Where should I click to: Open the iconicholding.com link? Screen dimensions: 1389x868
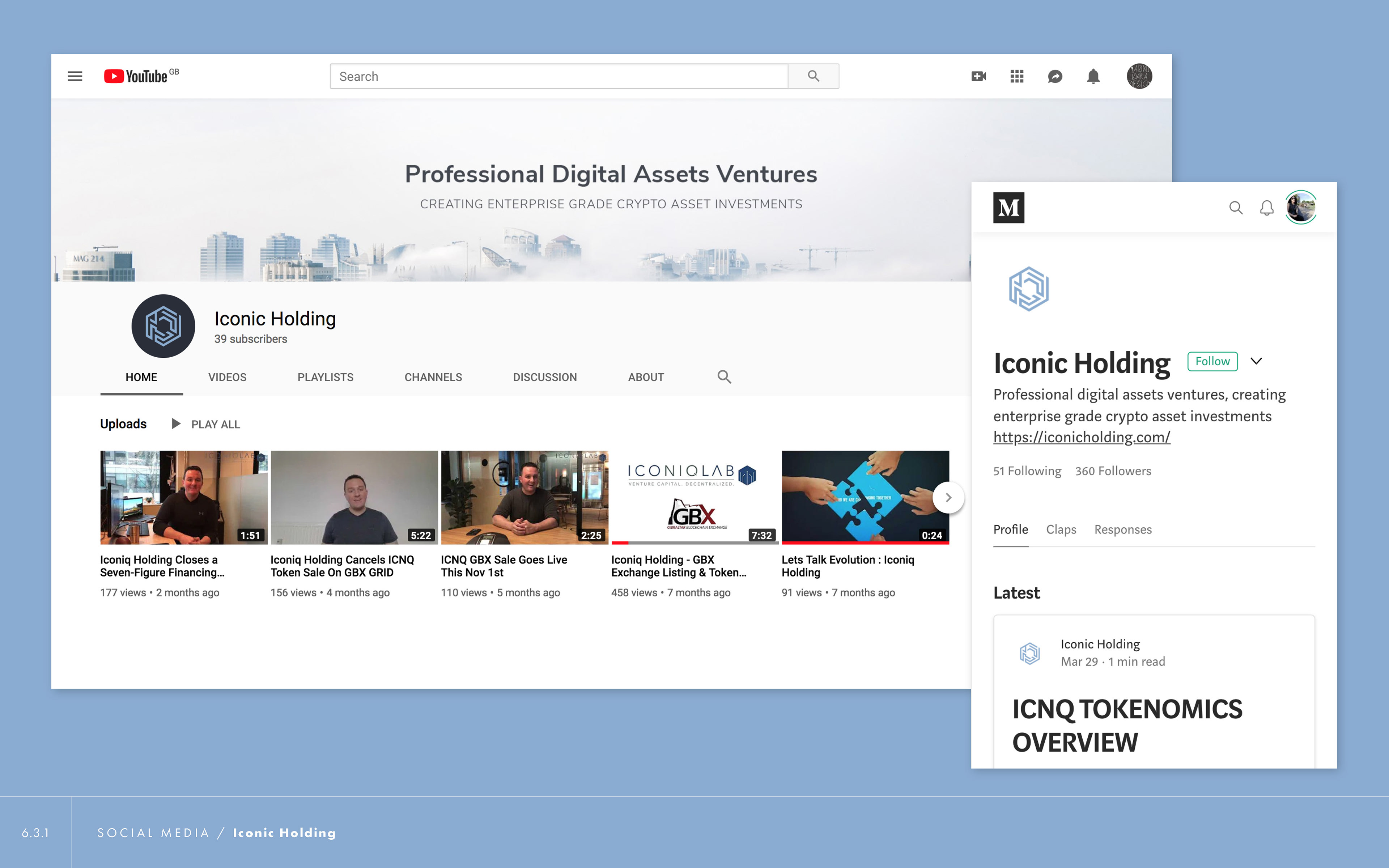coord(1081,437)
